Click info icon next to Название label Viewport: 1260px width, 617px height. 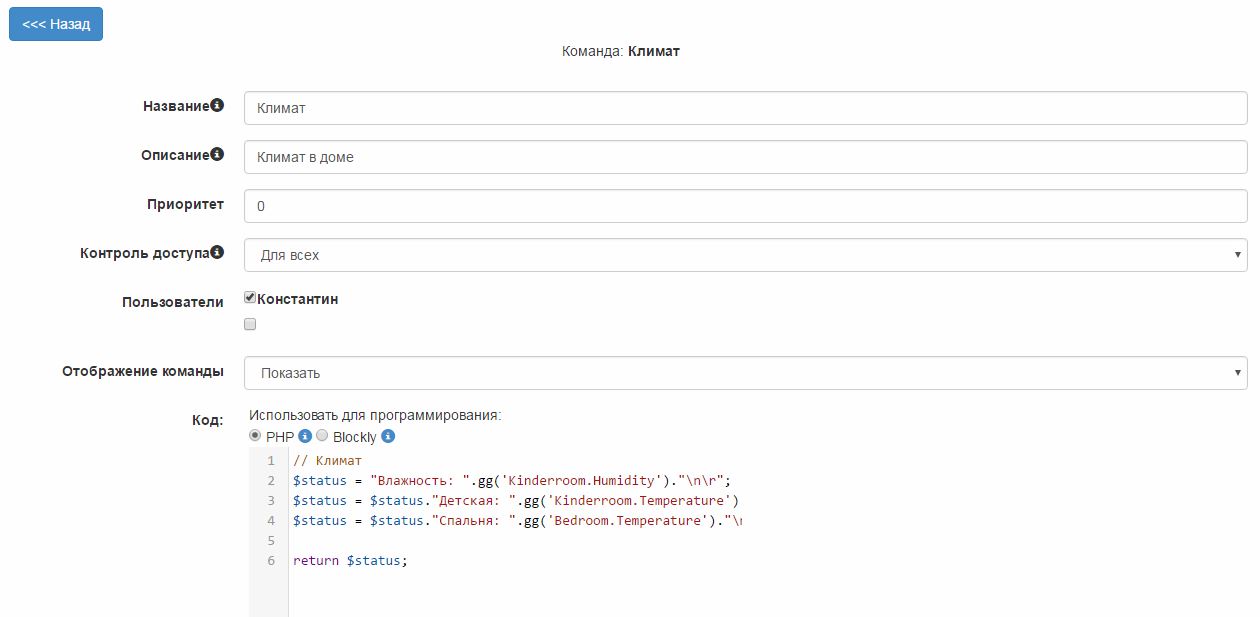(x=217, y=106)
